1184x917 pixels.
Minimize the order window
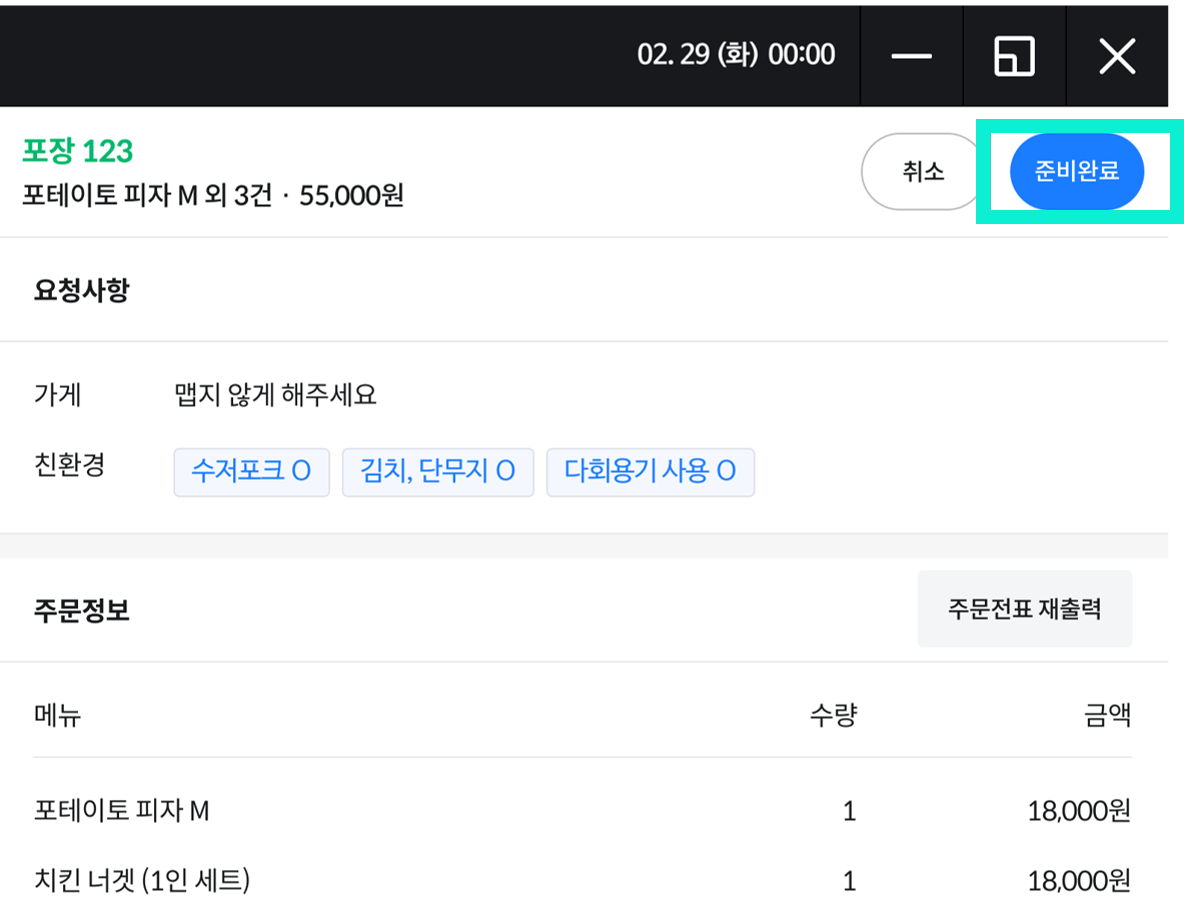pyautogui.click(x=911, y=56)
